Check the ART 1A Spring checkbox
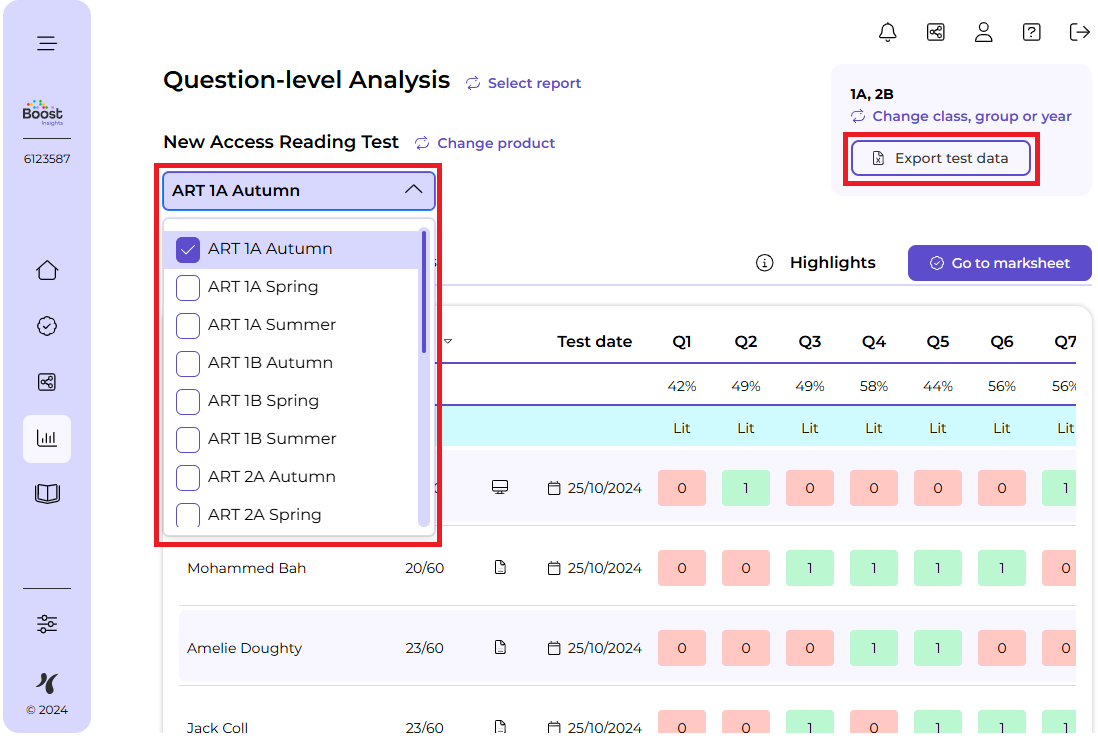The width and height of the screenshot is (1098, 740). (188, 287)
